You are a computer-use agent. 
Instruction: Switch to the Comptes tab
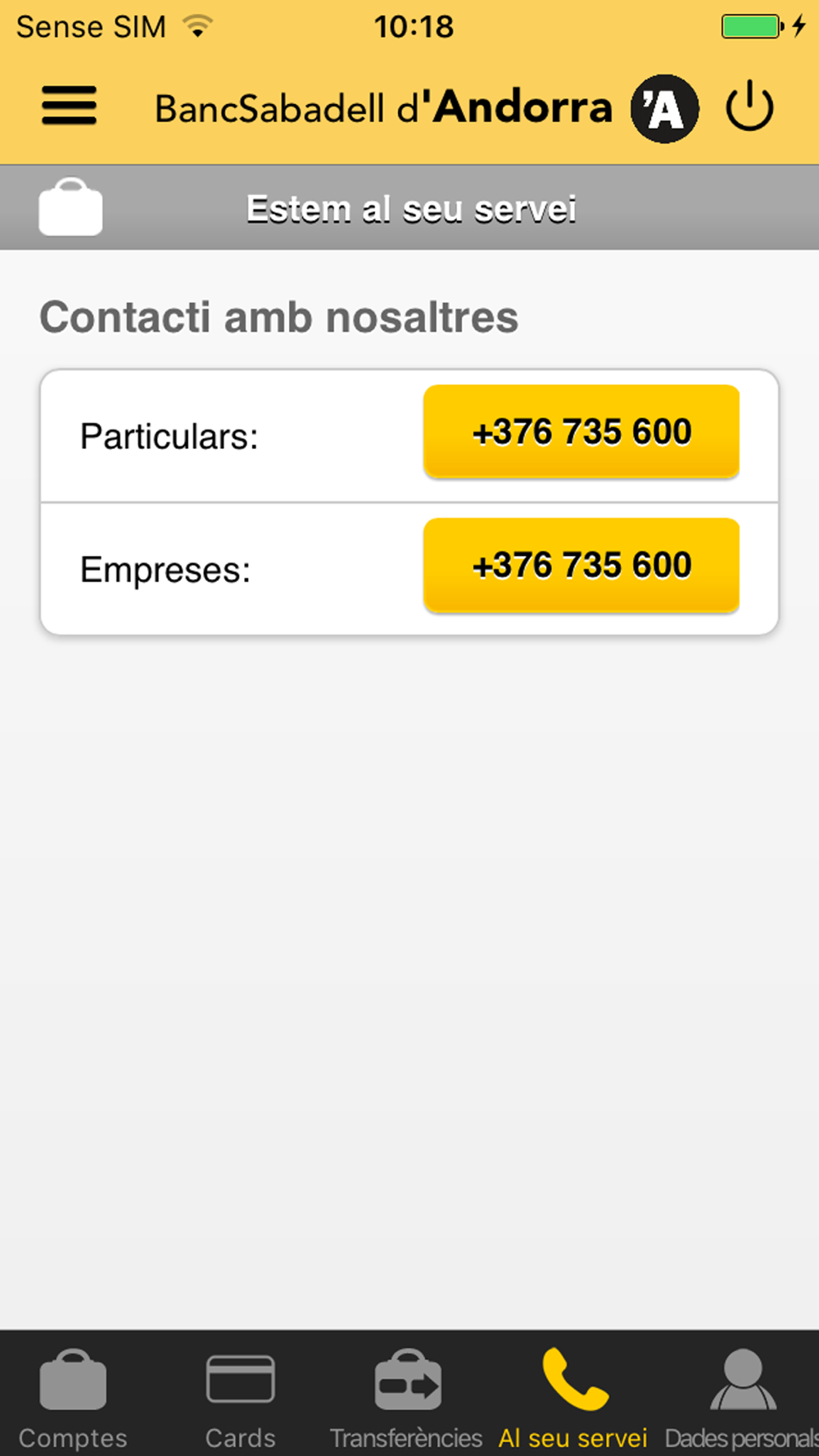pyautogui.click(x=73, y=1397)
